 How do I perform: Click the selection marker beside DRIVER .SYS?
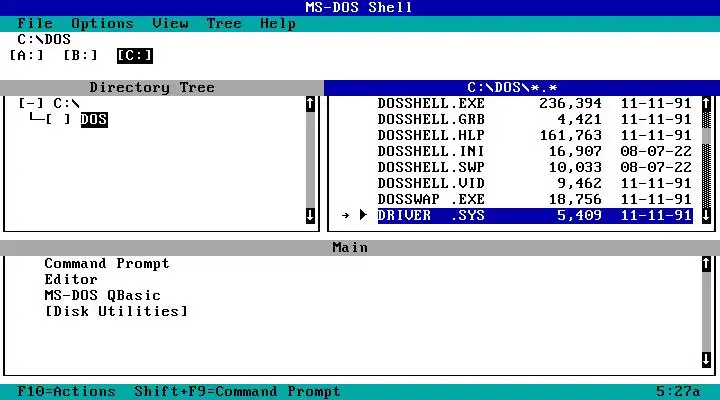[363, 214]
